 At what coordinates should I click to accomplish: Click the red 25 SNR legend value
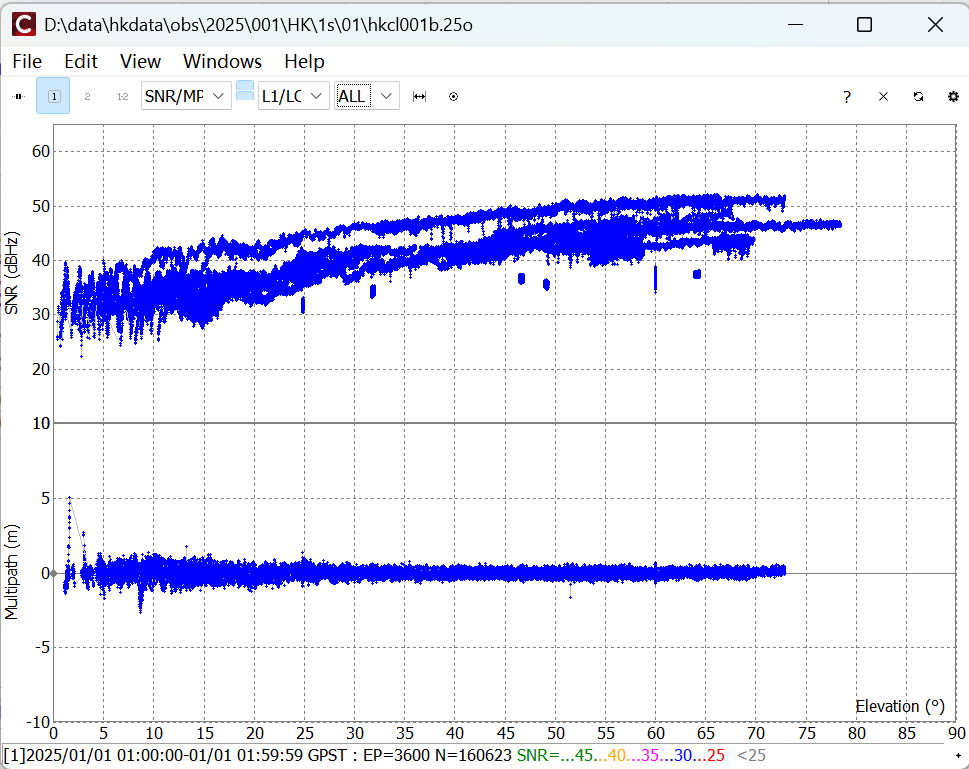[716, 755]
